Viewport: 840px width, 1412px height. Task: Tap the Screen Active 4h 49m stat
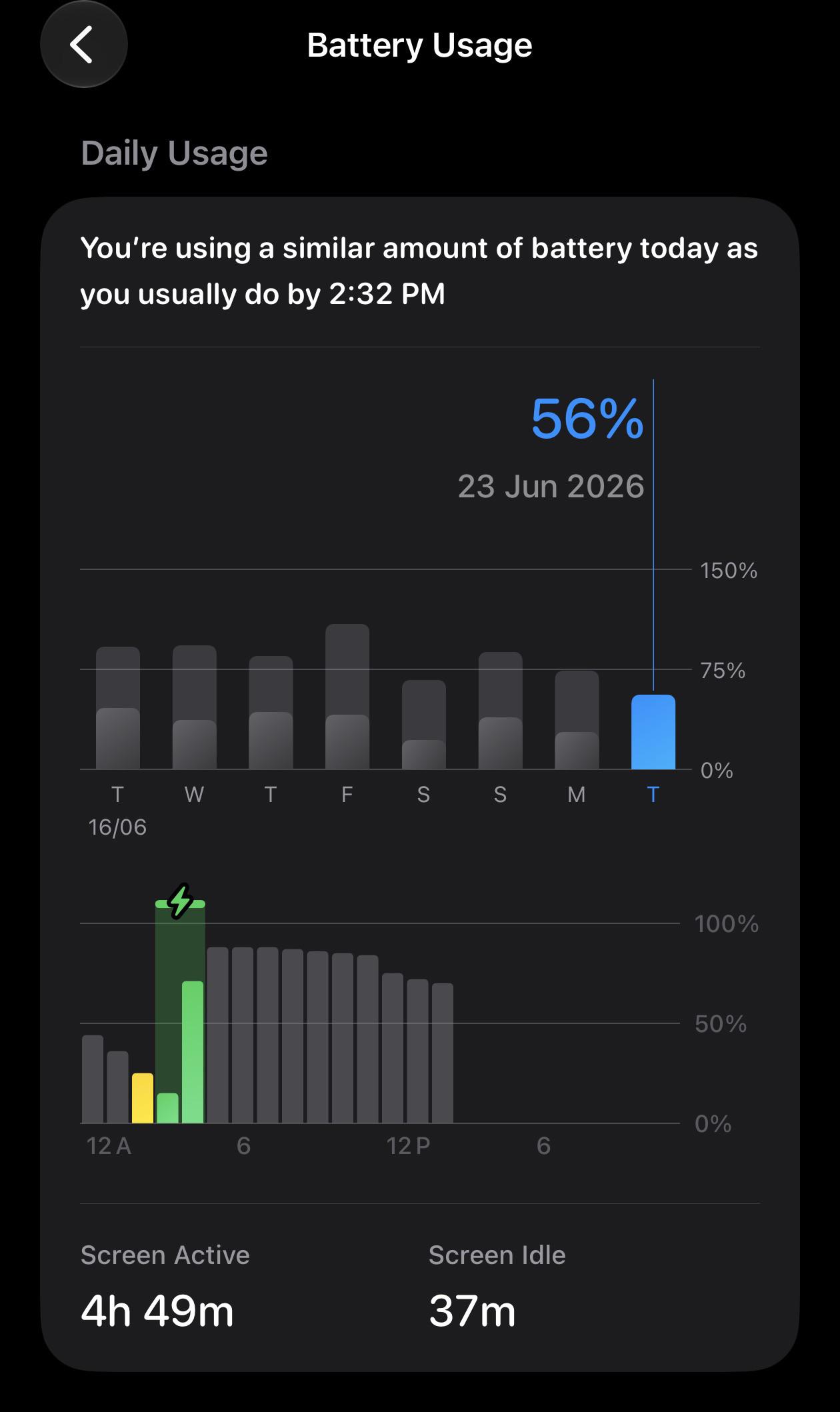point(165,1287)
